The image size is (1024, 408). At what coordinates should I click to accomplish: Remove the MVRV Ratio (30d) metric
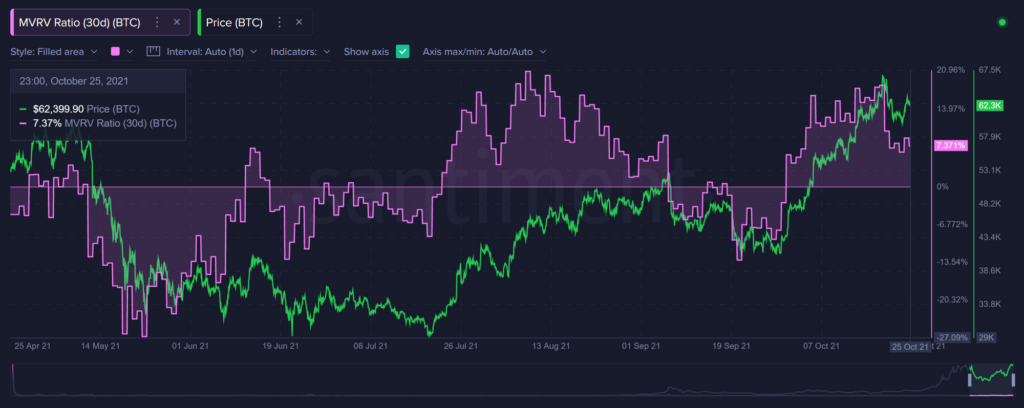pos(176,22)
